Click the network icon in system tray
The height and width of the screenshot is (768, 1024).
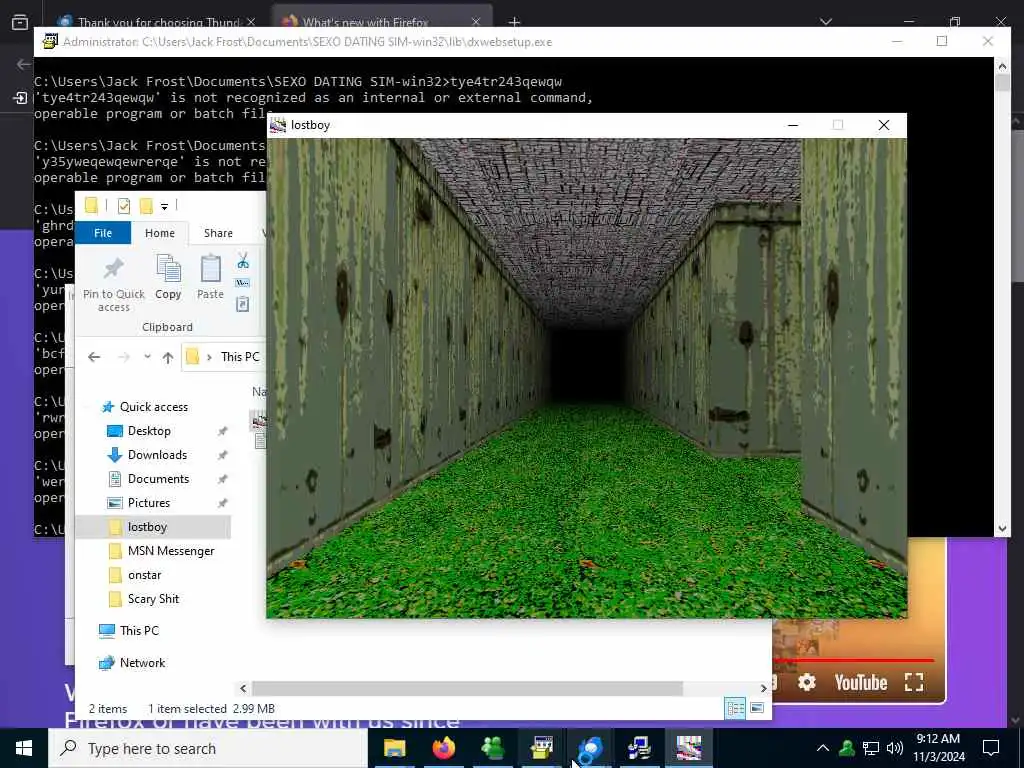coord(871,748)
